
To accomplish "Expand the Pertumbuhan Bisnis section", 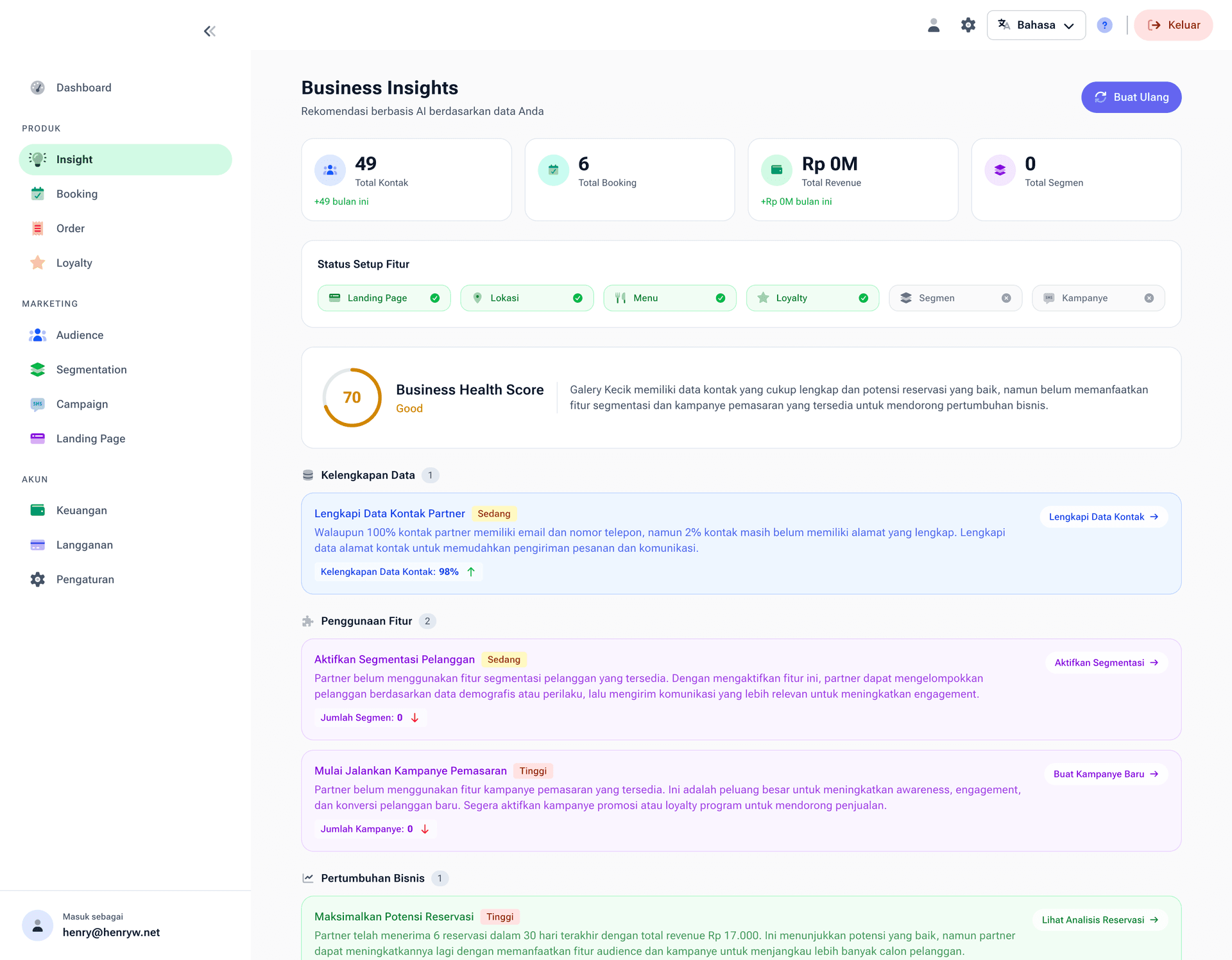I will pyautogui.click(x=372, y=878).
